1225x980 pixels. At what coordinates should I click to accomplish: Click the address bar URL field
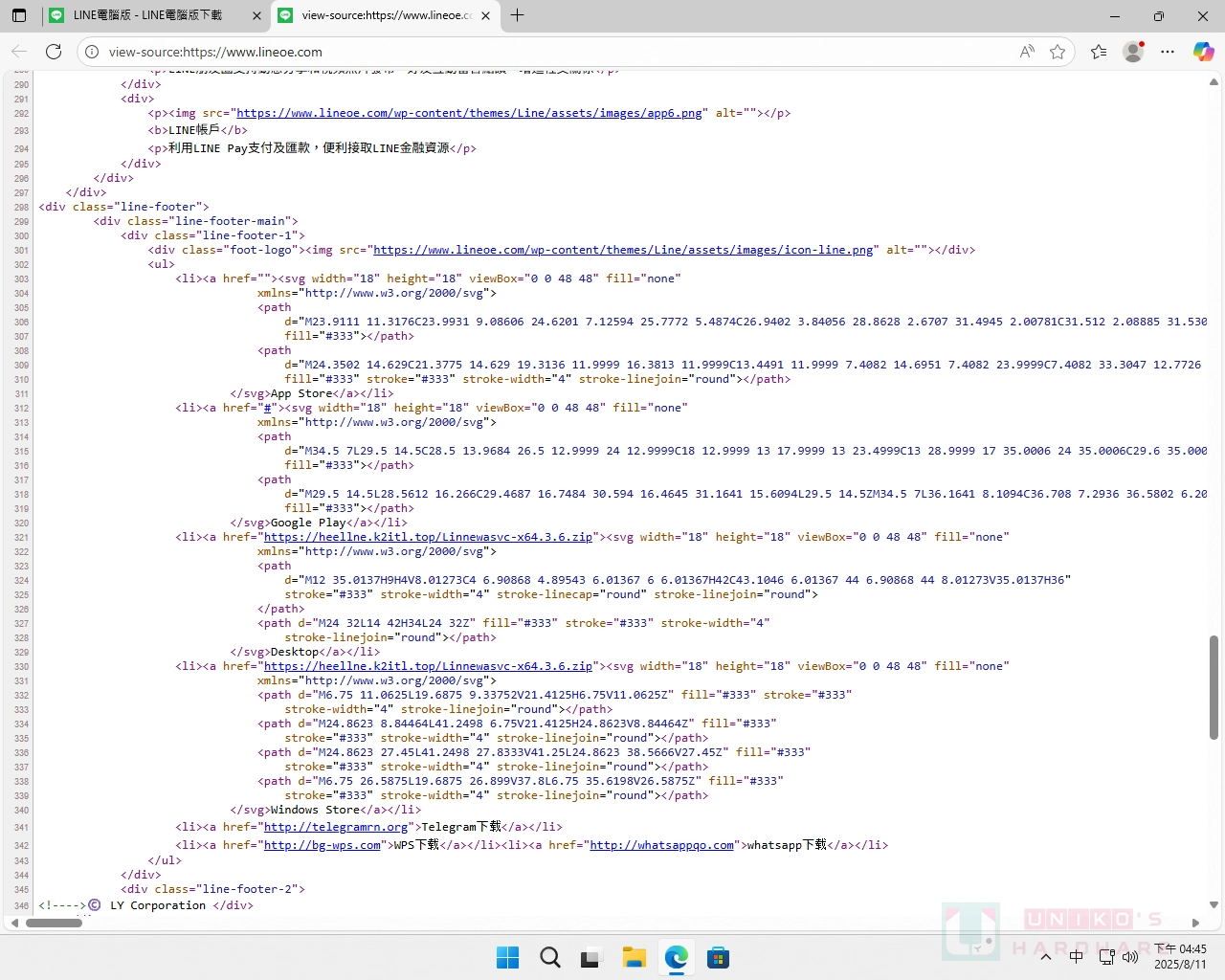point(555,52)
